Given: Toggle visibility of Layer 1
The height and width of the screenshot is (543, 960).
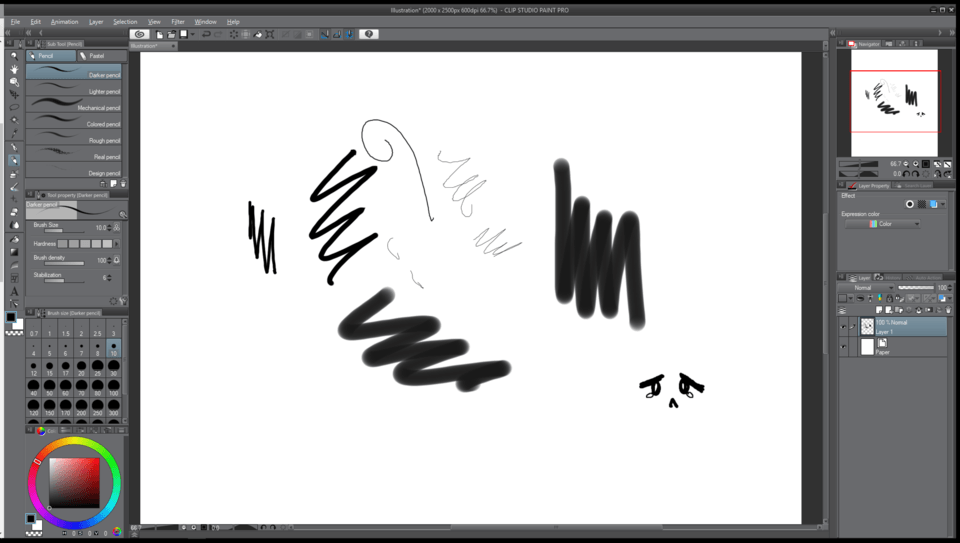Looking at the screenshot, I should point(843,327).
